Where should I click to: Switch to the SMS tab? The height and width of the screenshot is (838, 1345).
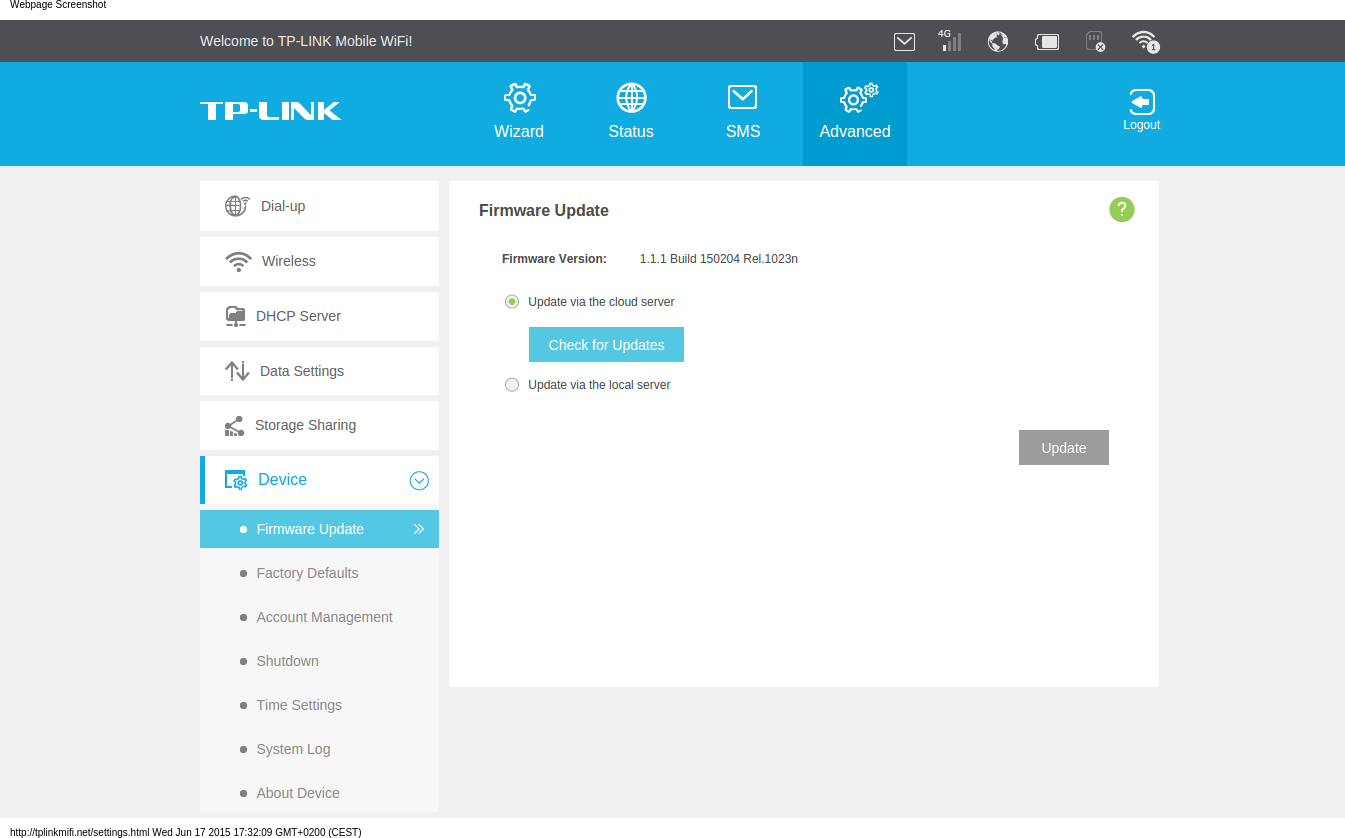pos(743,113)
